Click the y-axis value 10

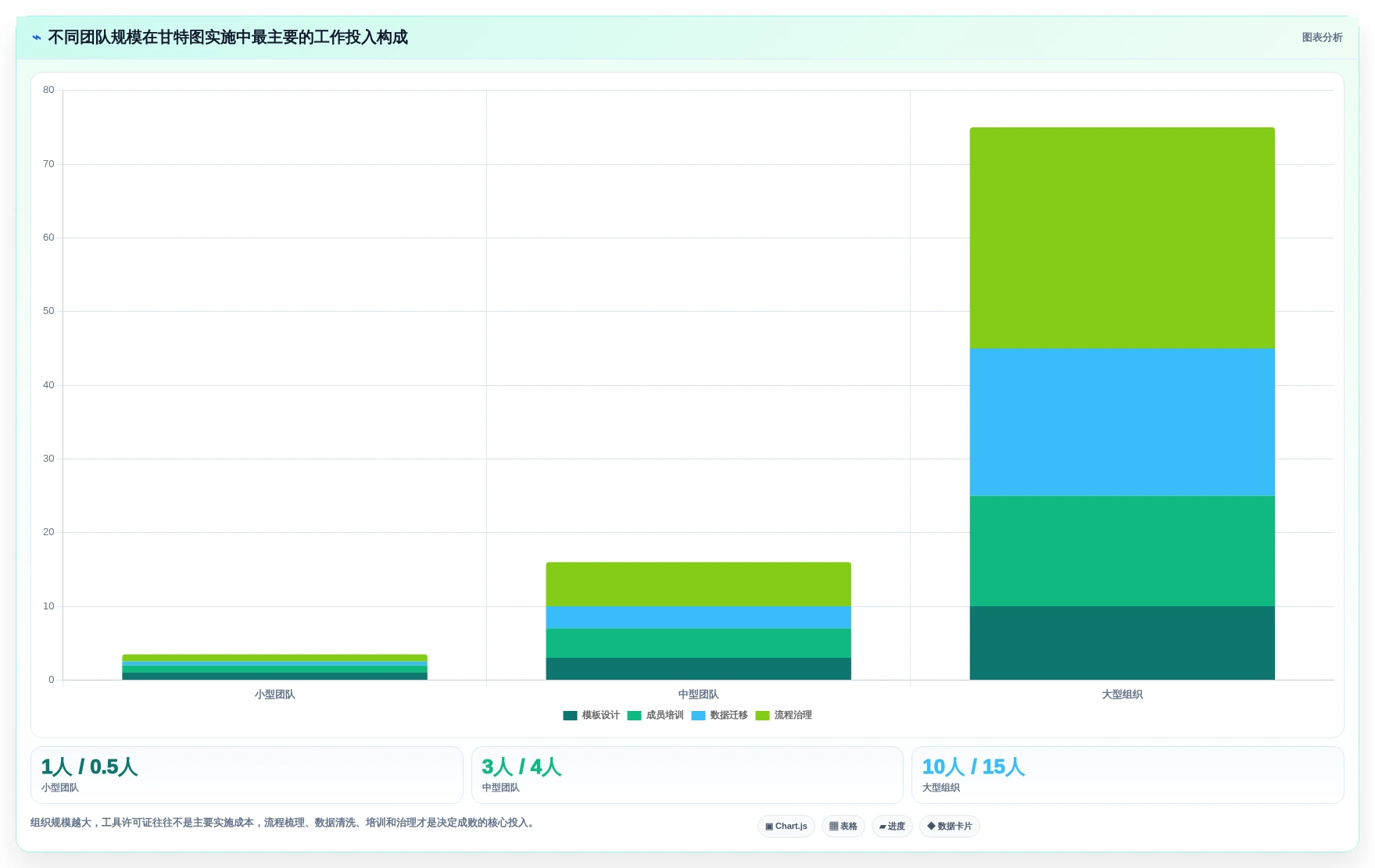tap(48, 606)
